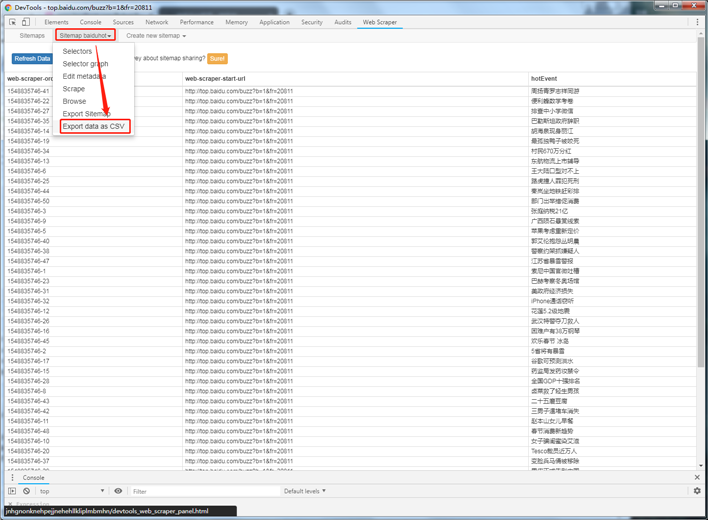Click the orange Sure! button
This screenshot has width=708, height=520.
(x=217, y=59)
